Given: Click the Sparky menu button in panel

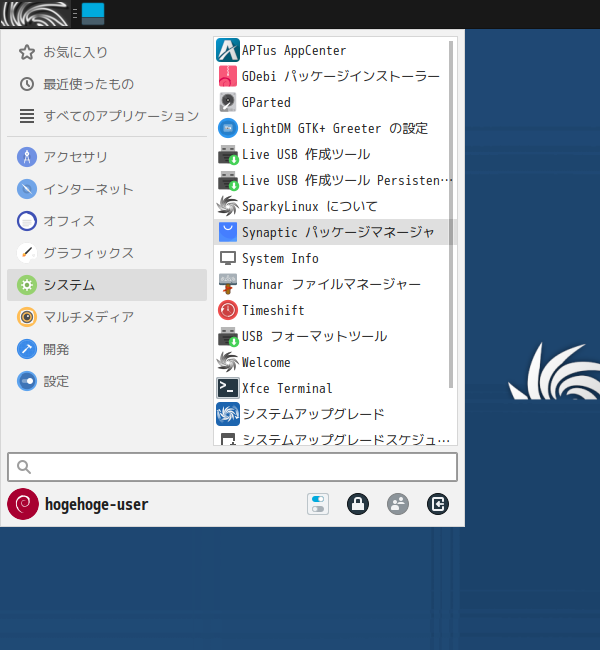Looking at the screenshot, I should [35, 14].
